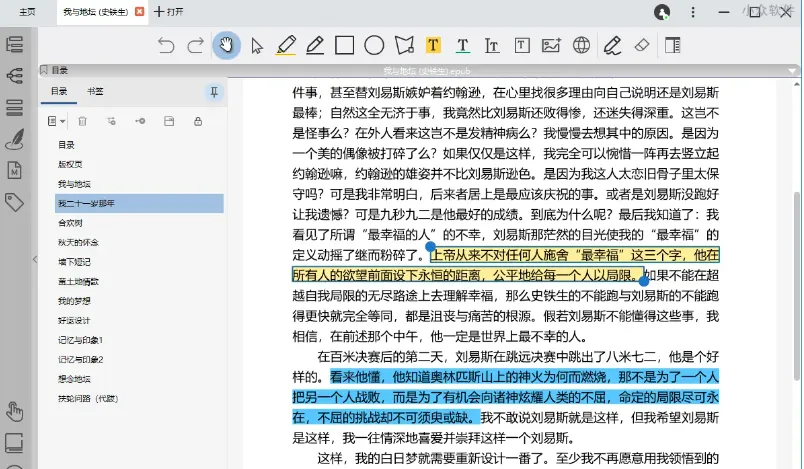Close the 我与地坛 document tab
Screen dimensions: 804x469
pos(139,12)
